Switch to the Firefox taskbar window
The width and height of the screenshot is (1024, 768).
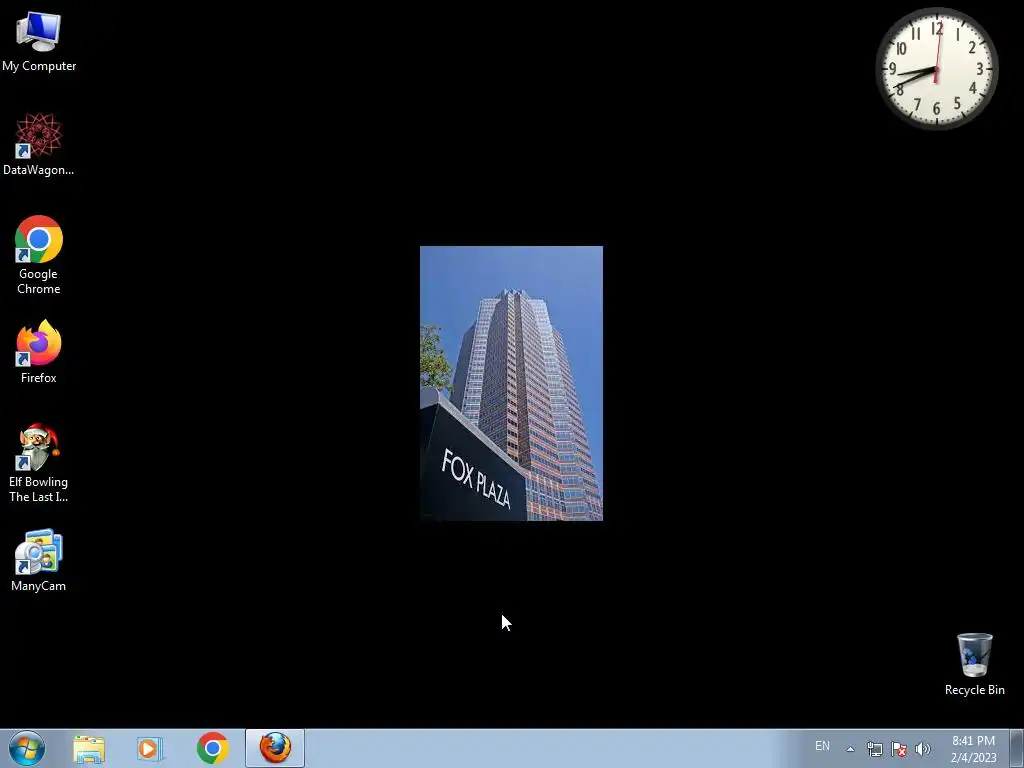[275, 748]
